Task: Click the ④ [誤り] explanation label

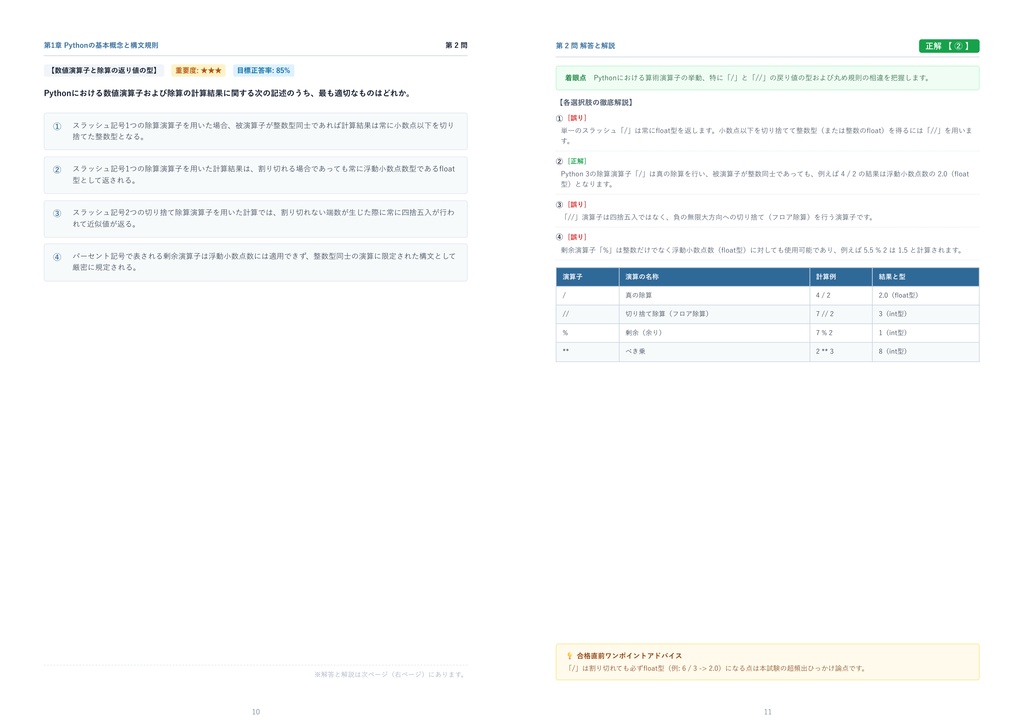Action: tap(571, 237)
